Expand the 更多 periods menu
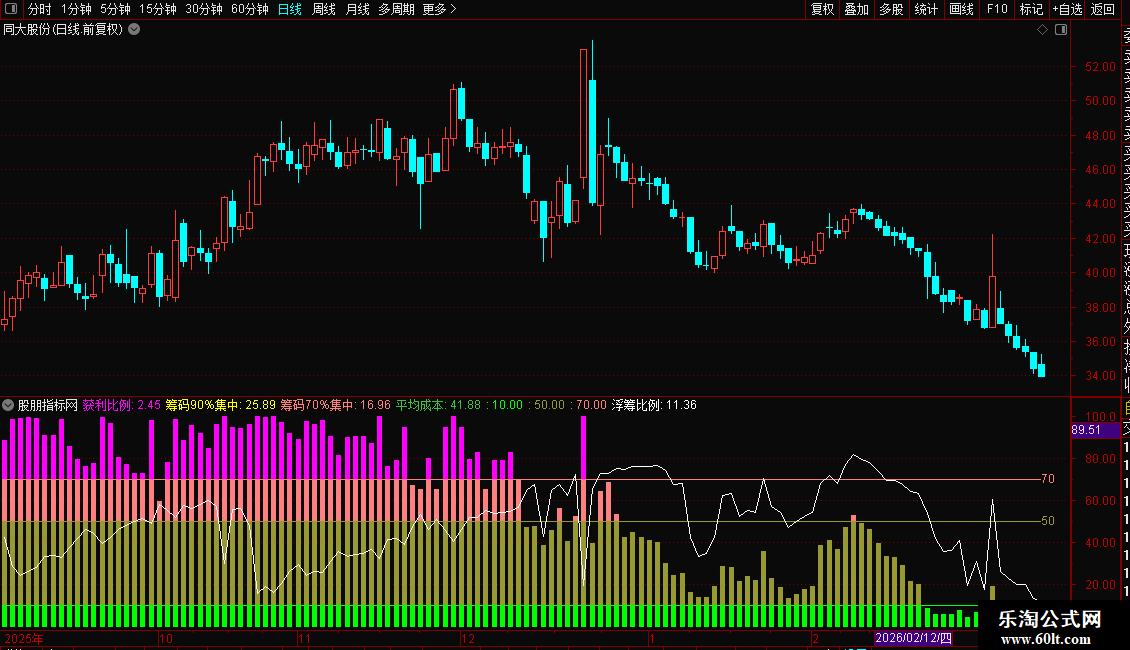This screenshot has height=650, width=1130. (x=439, y=9)
